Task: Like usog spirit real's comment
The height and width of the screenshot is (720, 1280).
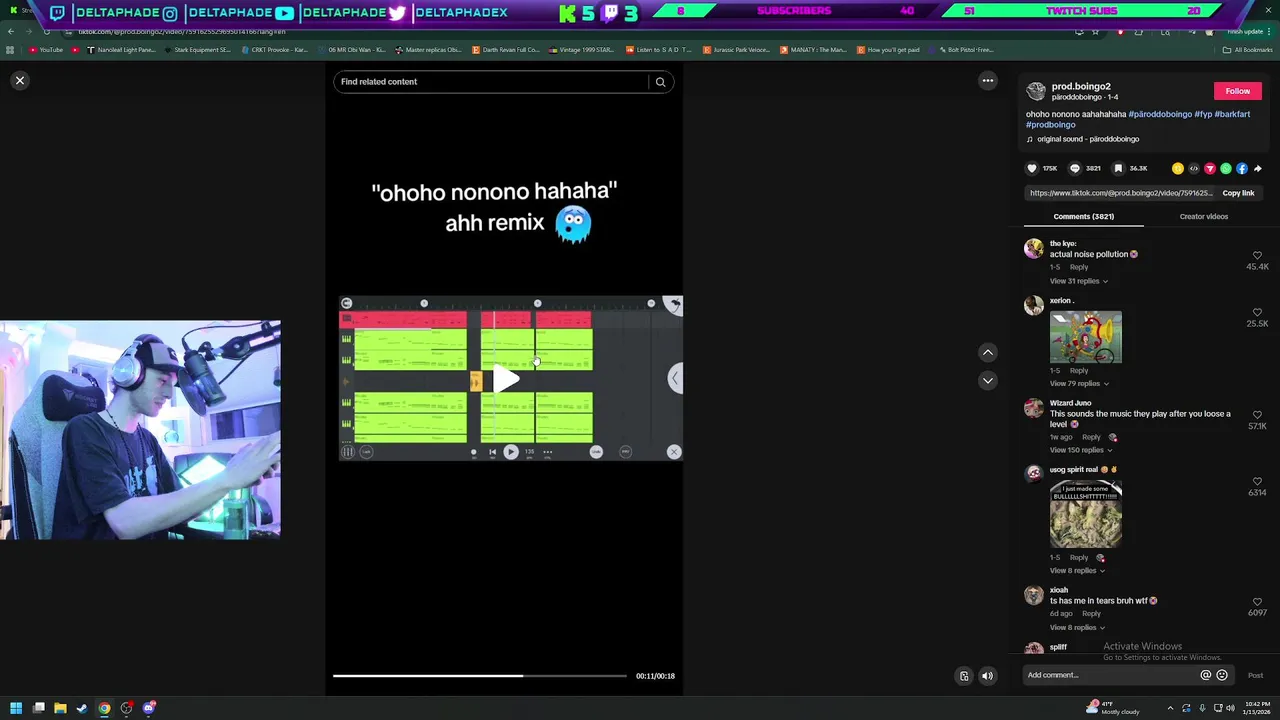Action: (1257, 482)
